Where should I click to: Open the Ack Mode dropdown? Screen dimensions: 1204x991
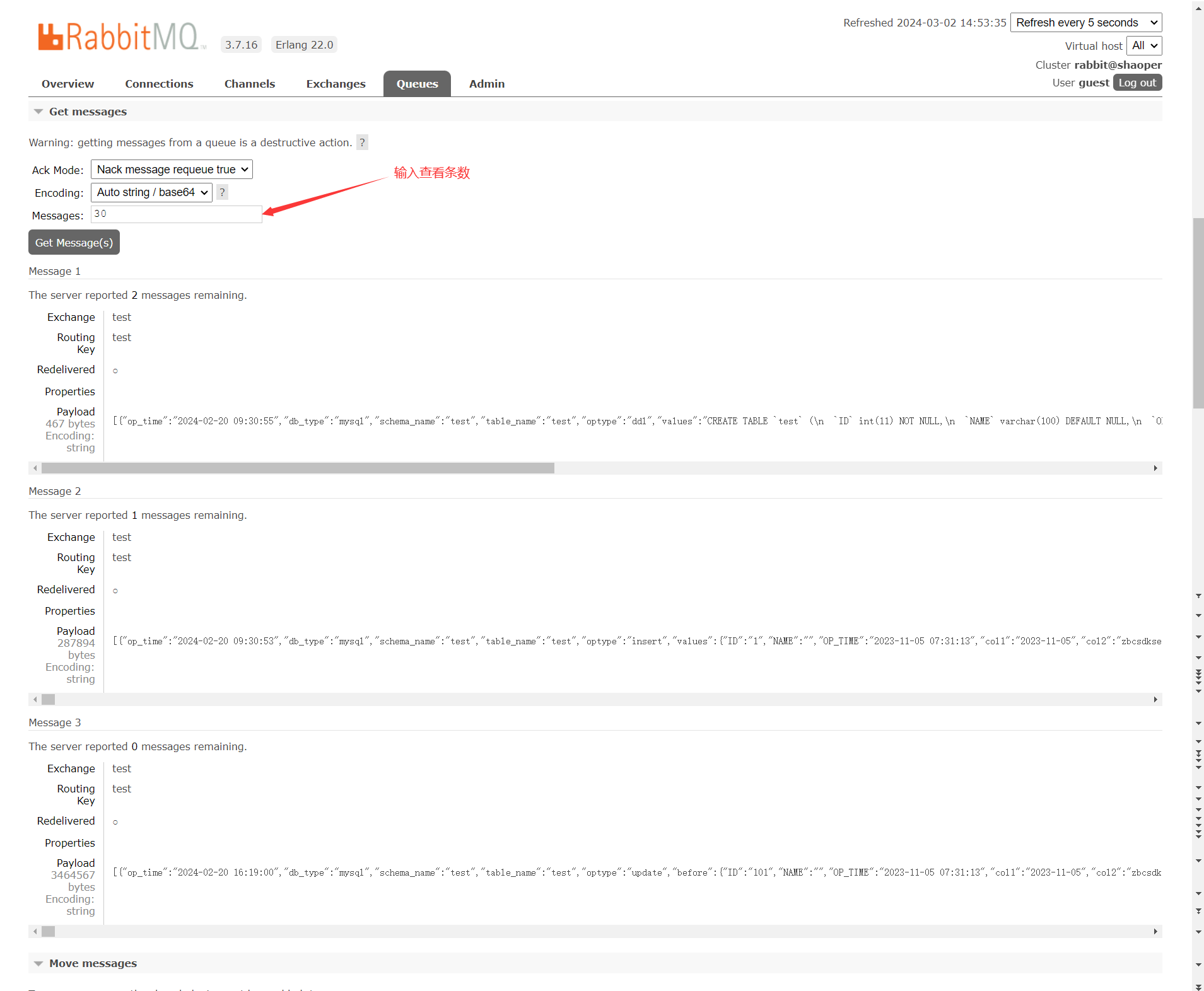[172, 170]
